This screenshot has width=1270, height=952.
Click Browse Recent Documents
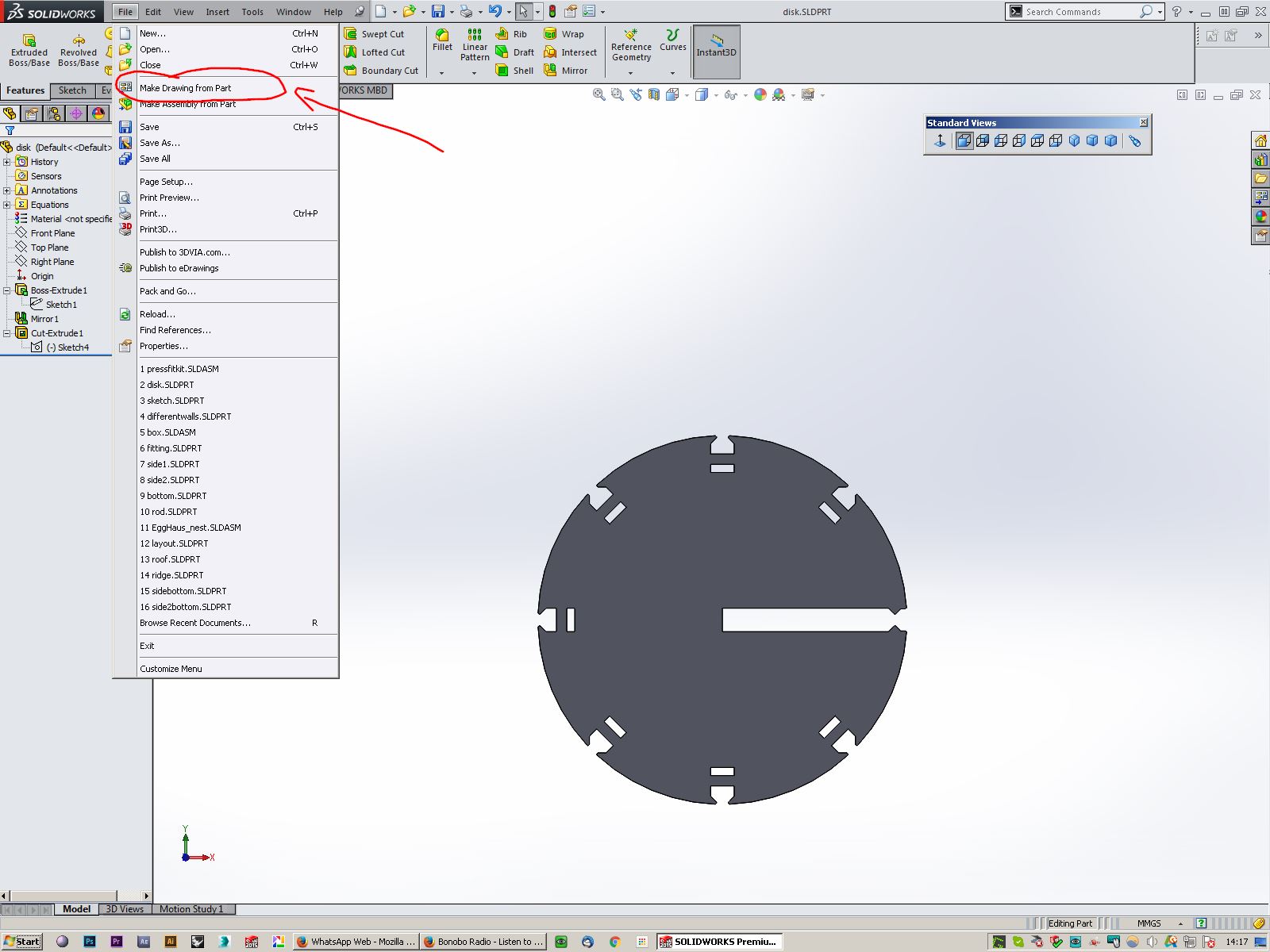(226, 623)
